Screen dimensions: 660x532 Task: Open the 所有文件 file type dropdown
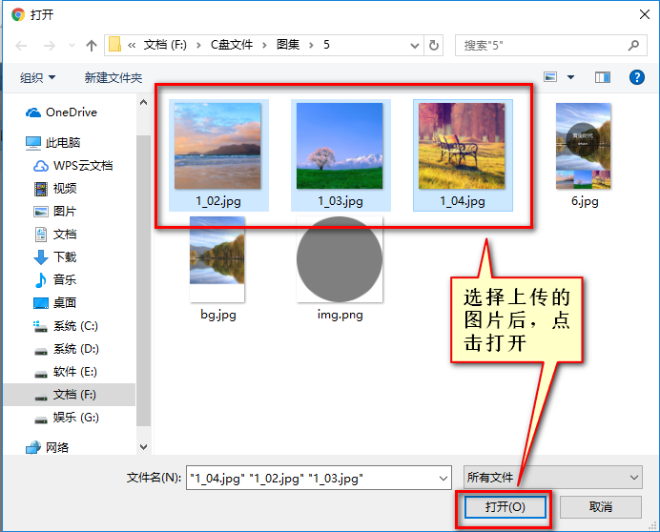[553, 478]
